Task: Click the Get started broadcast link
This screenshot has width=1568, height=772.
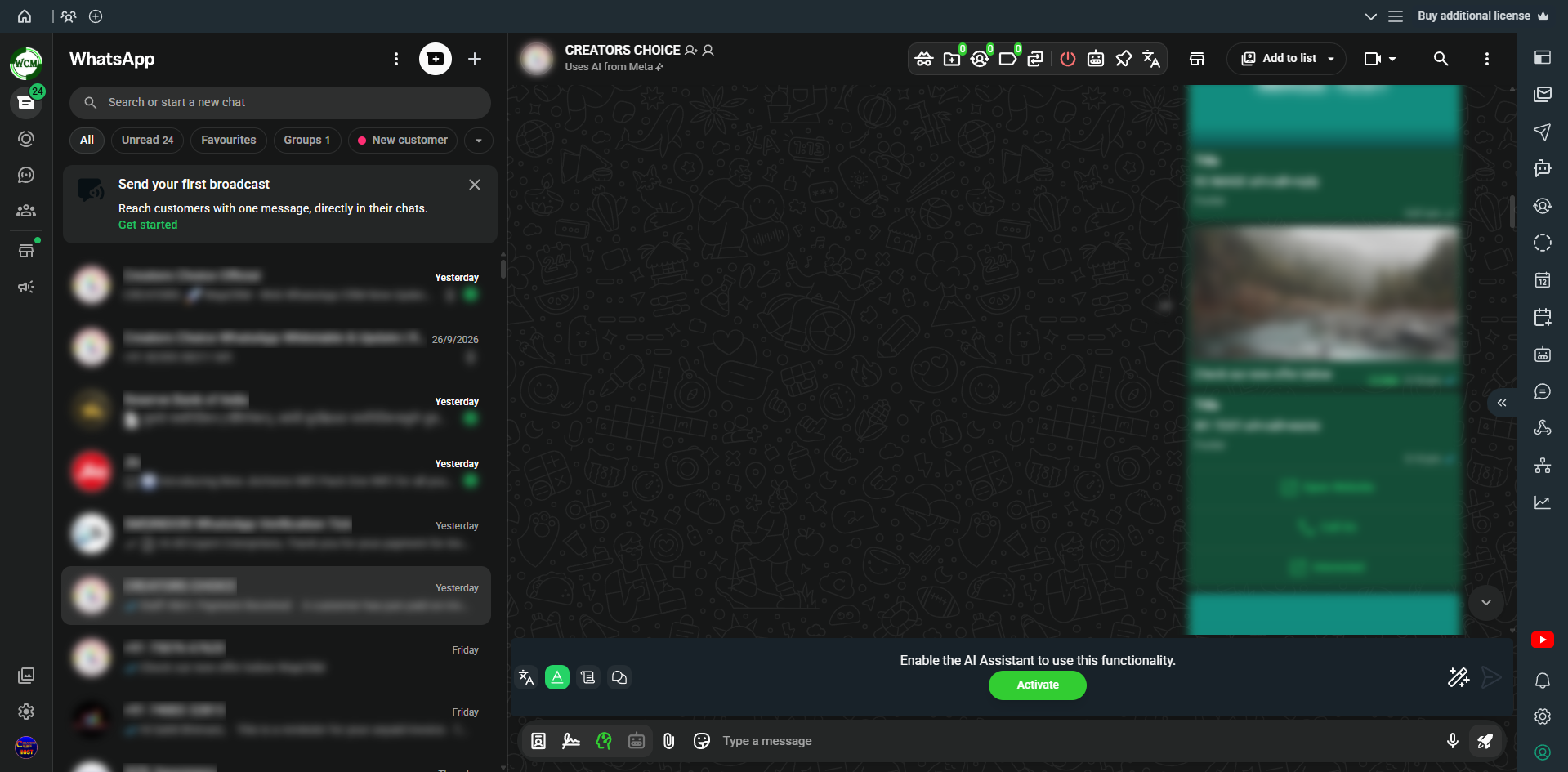Action: coord(148,225)
